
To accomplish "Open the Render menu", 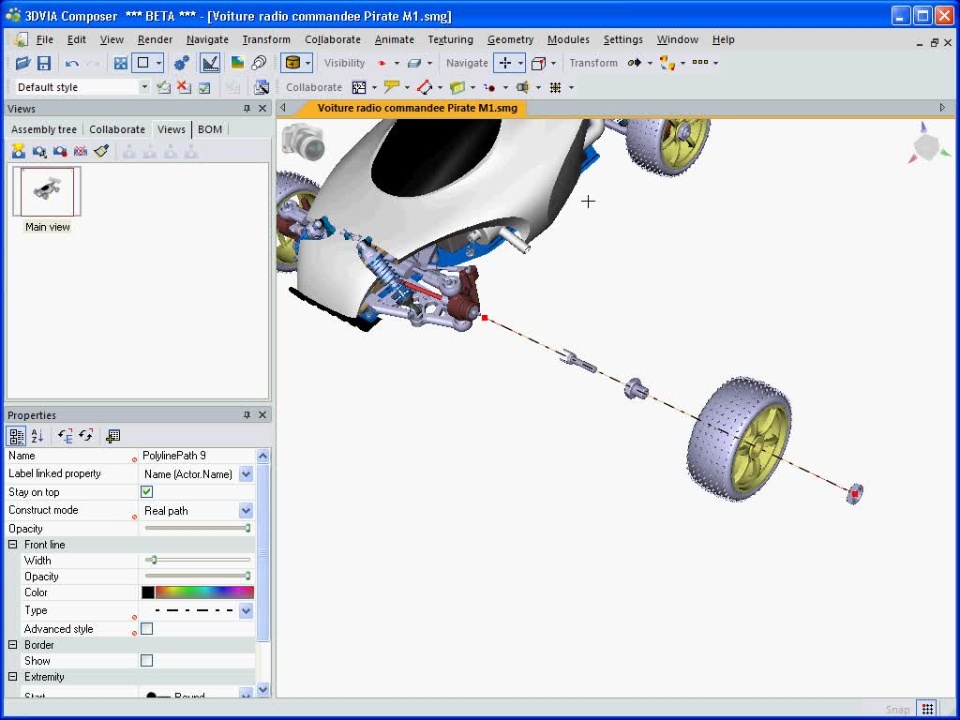I will click(155, 40).
